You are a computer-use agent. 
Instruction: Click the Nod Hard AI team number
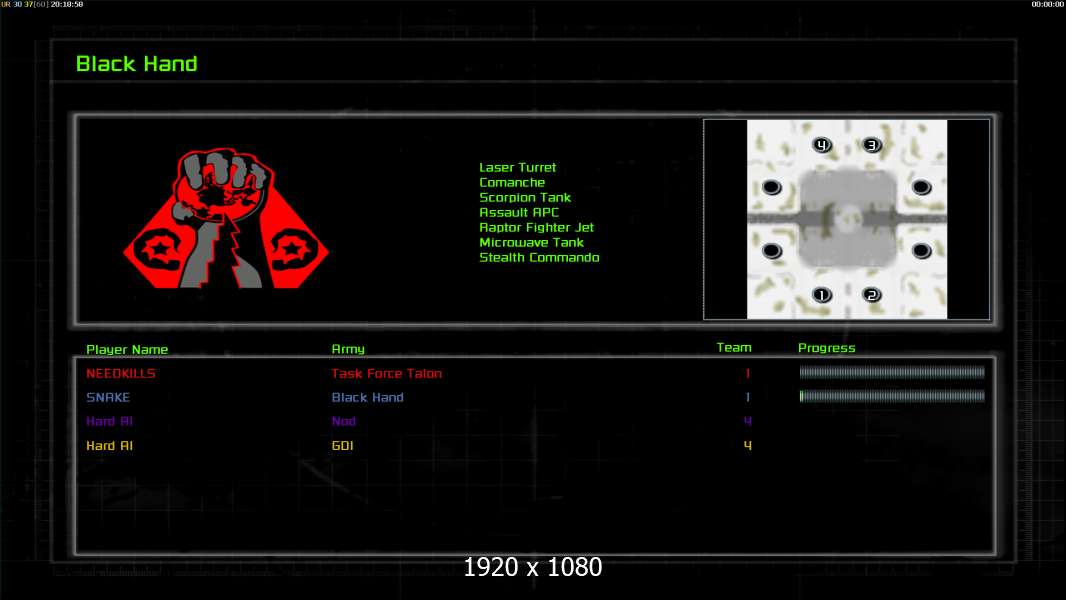pos(748,421)
